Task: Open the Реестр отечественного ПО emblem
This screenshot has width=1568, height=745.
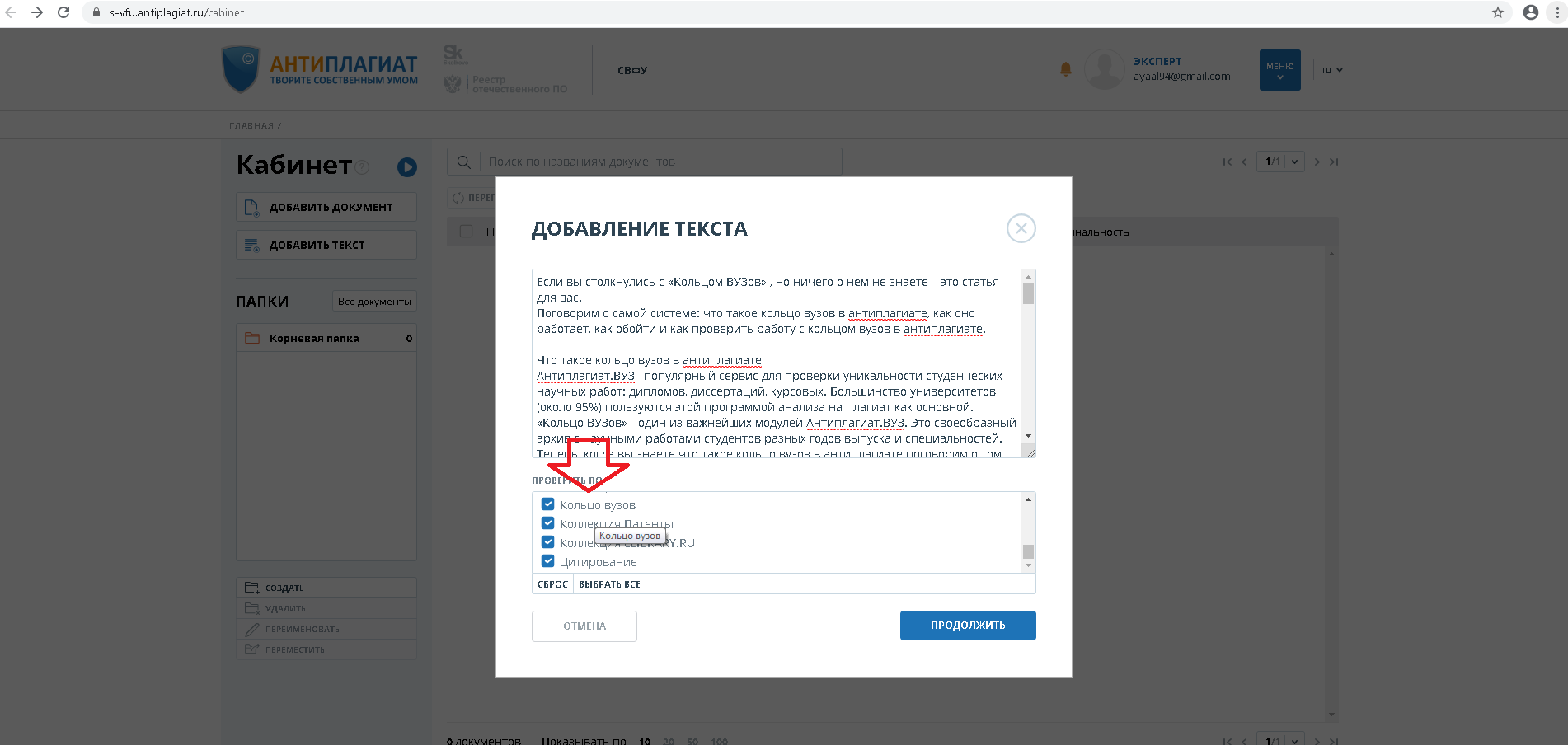Action: [x=453, y=83]
